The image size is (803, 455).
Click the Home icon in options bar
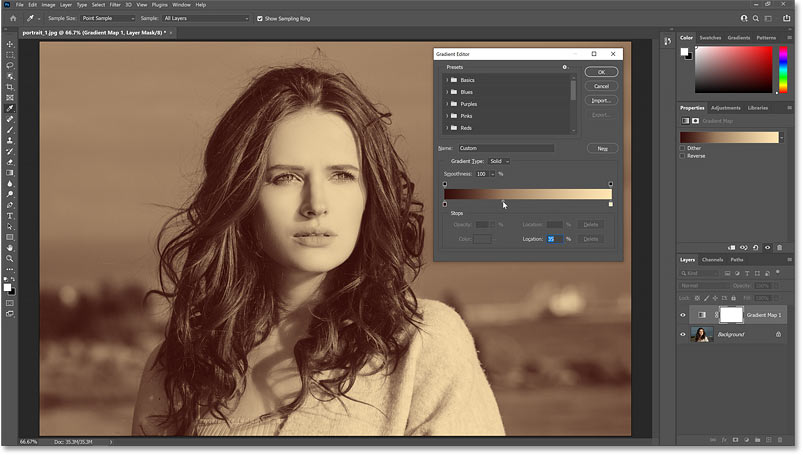click(13, 18)
